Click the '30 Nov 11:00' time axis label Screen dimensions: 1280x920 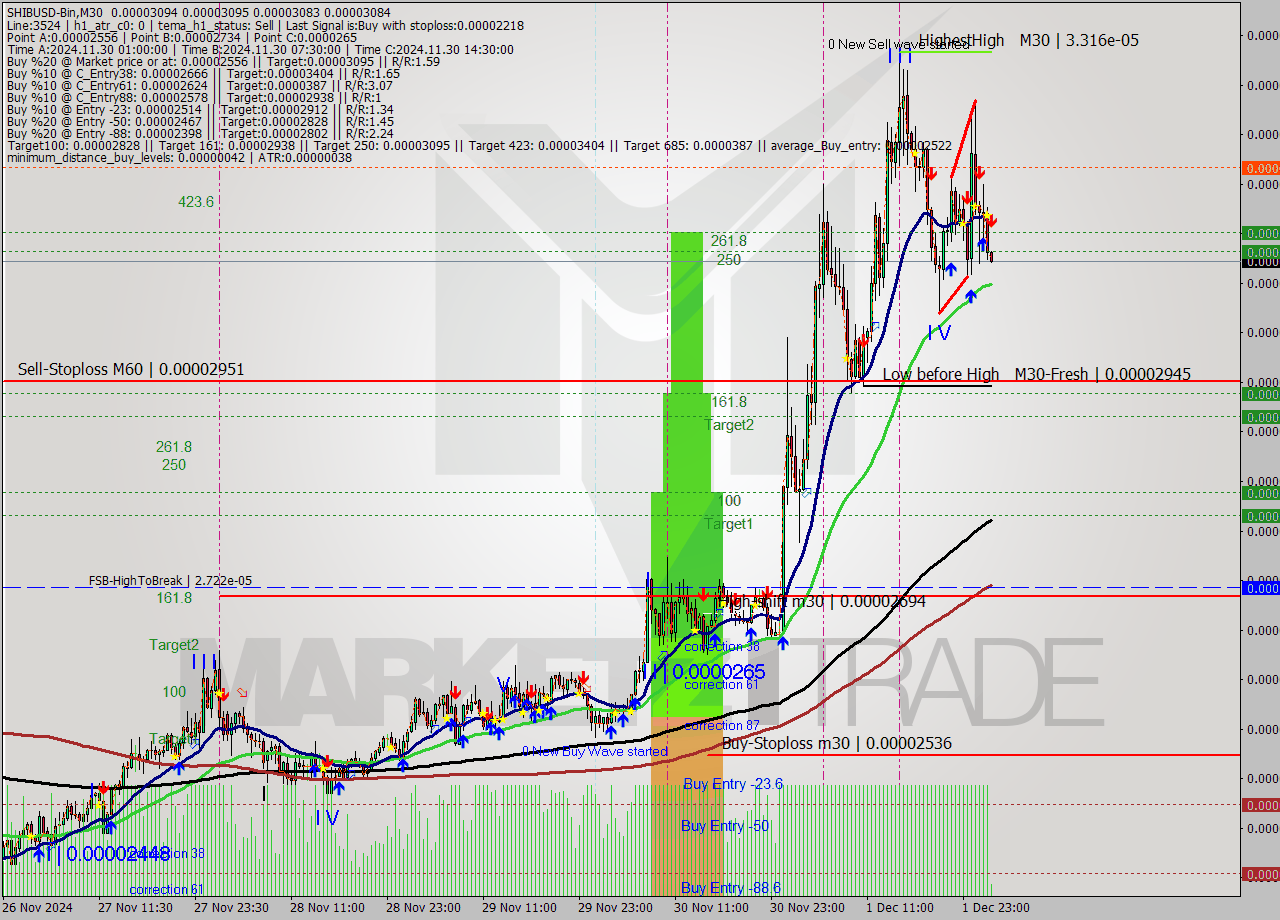pos(711,908)
